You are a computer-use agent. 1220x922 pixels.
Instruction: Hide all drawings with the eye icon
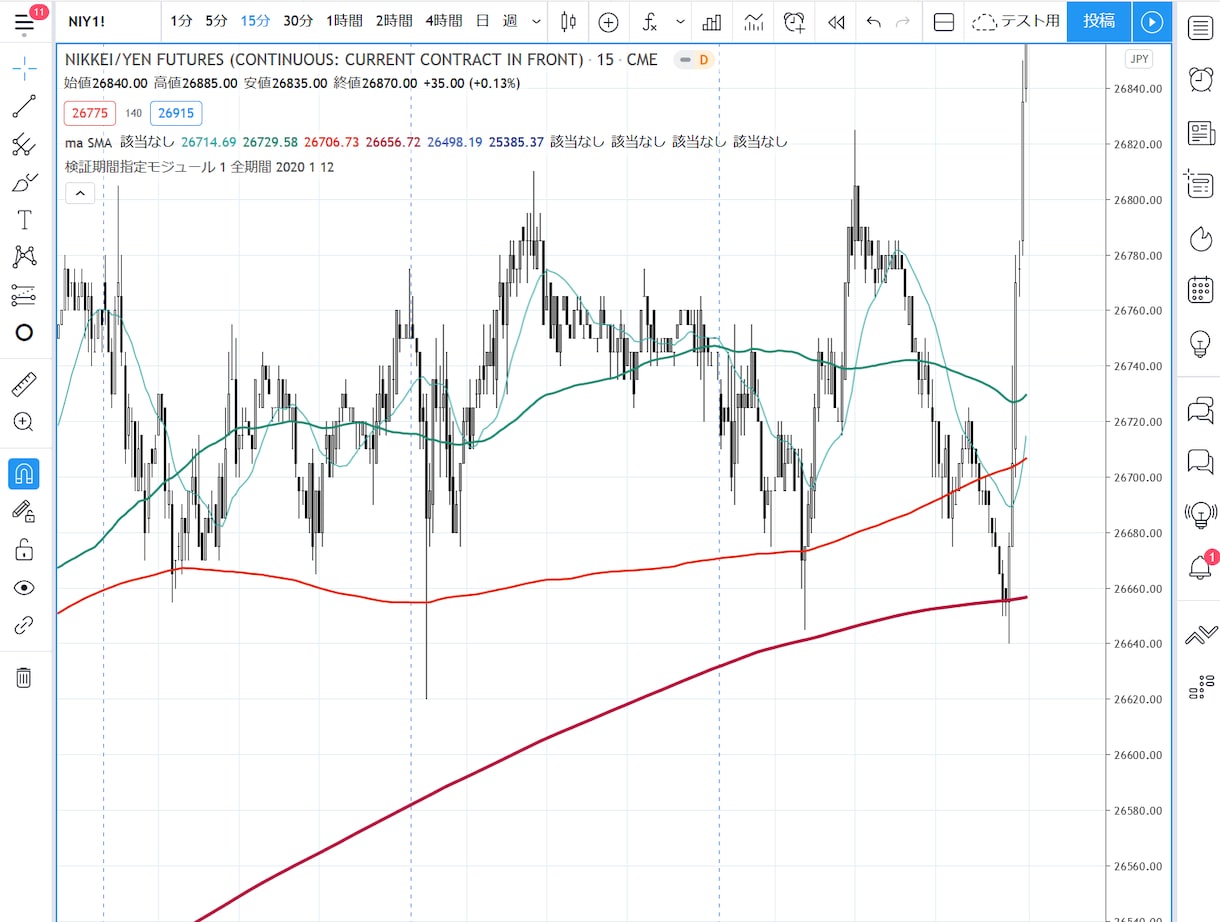coord(24,588)
